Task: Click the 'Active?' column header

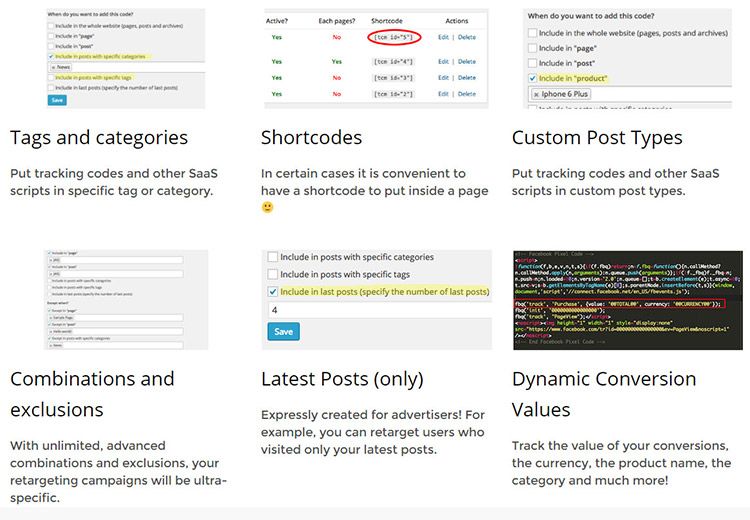Action: tap(276, 21)
